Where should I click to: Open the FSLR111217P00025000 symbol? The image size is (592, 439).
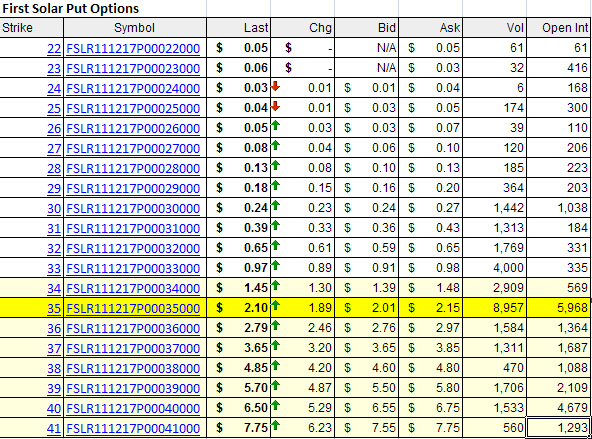coord(133,109)
